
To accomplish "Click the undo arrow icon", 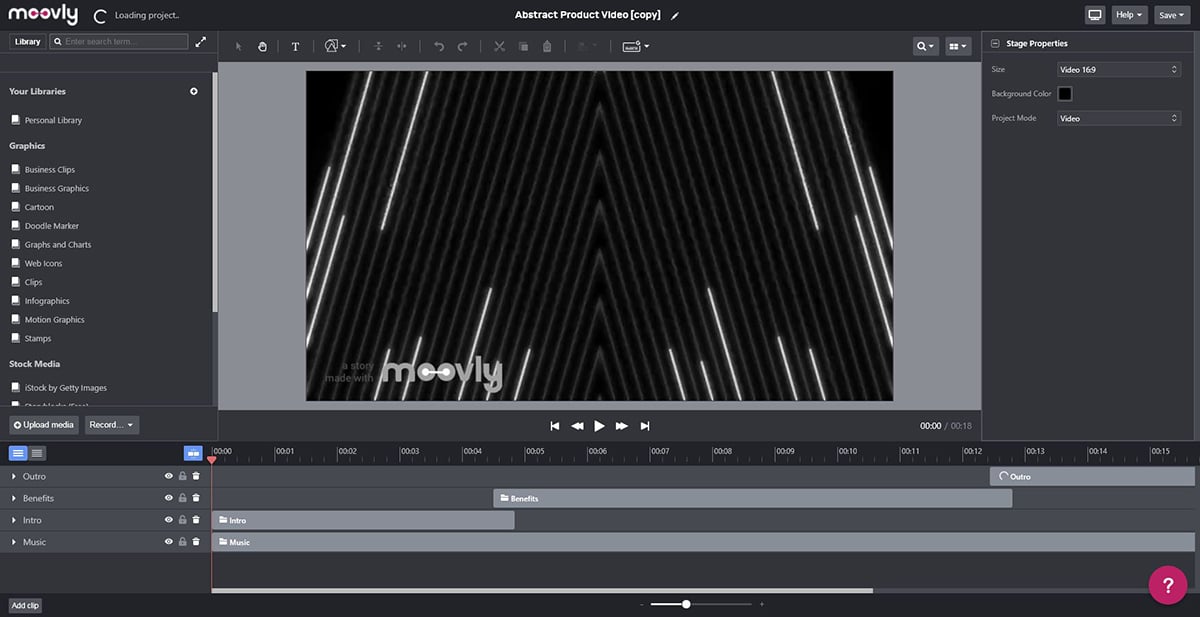I will click(x=438, y=46).
